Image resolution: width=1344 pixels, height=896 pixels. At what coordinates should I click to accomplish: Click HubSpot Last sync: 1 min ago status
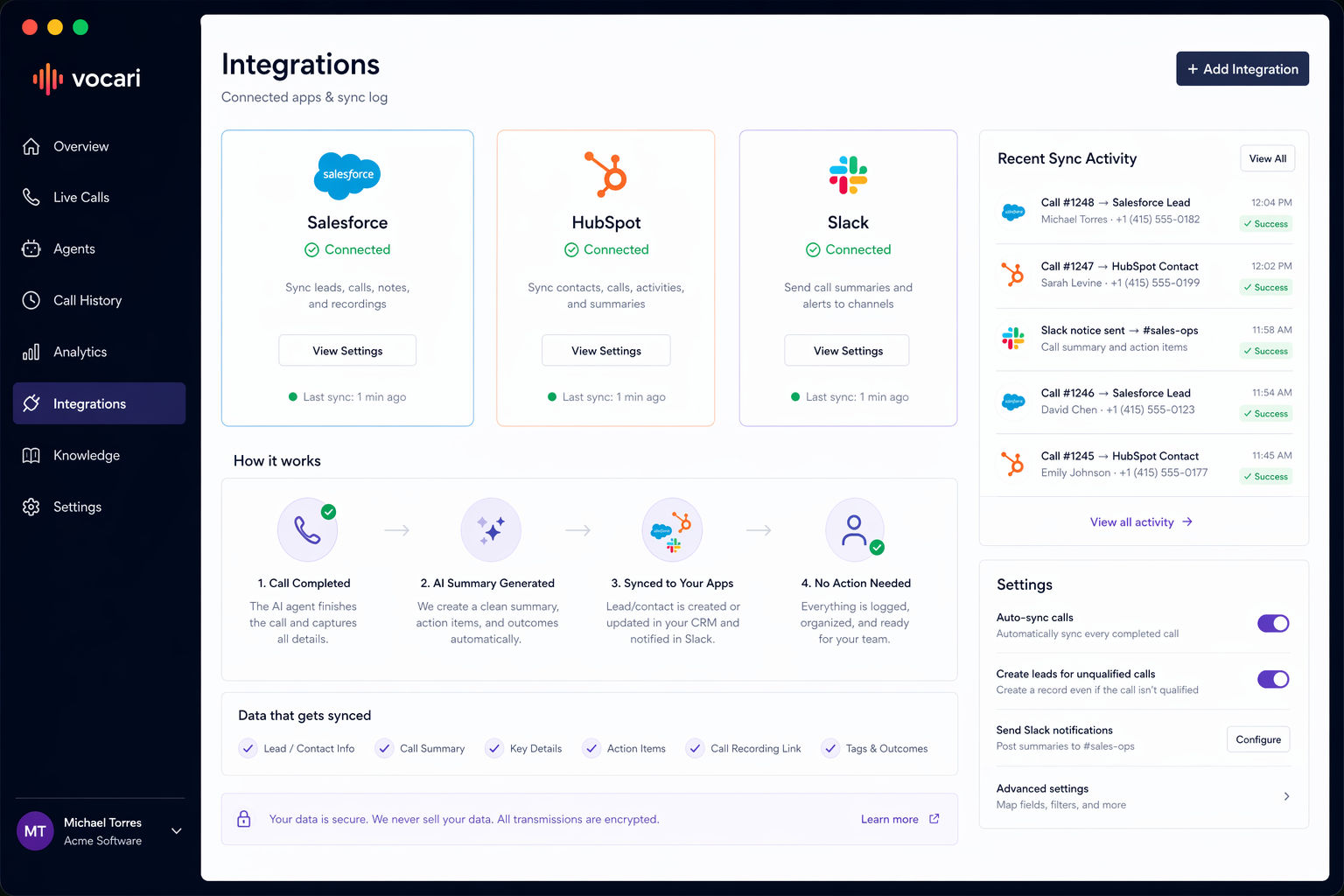(606, 396)
